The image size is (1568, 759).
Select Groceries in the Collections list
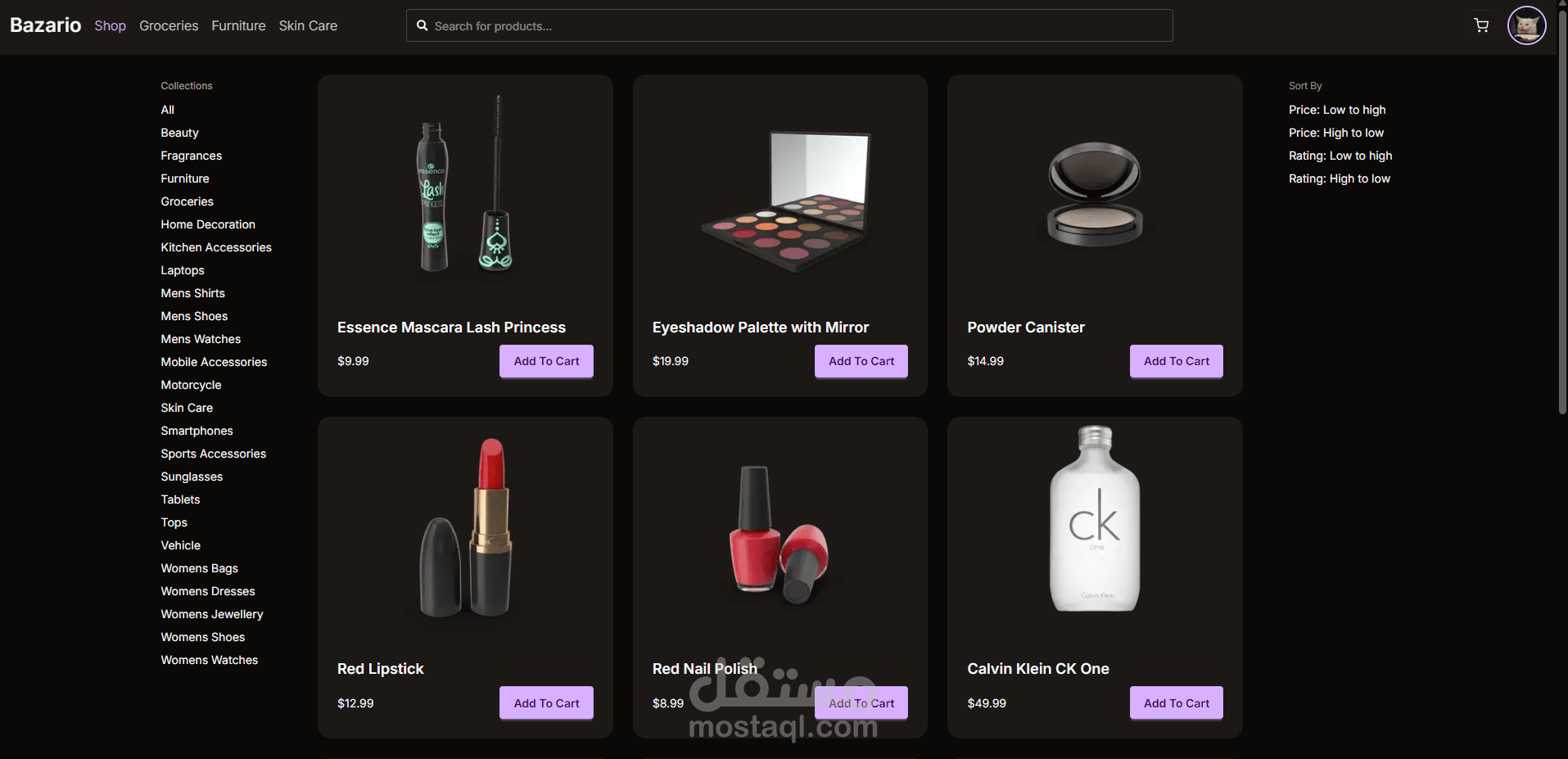point(187,201)
